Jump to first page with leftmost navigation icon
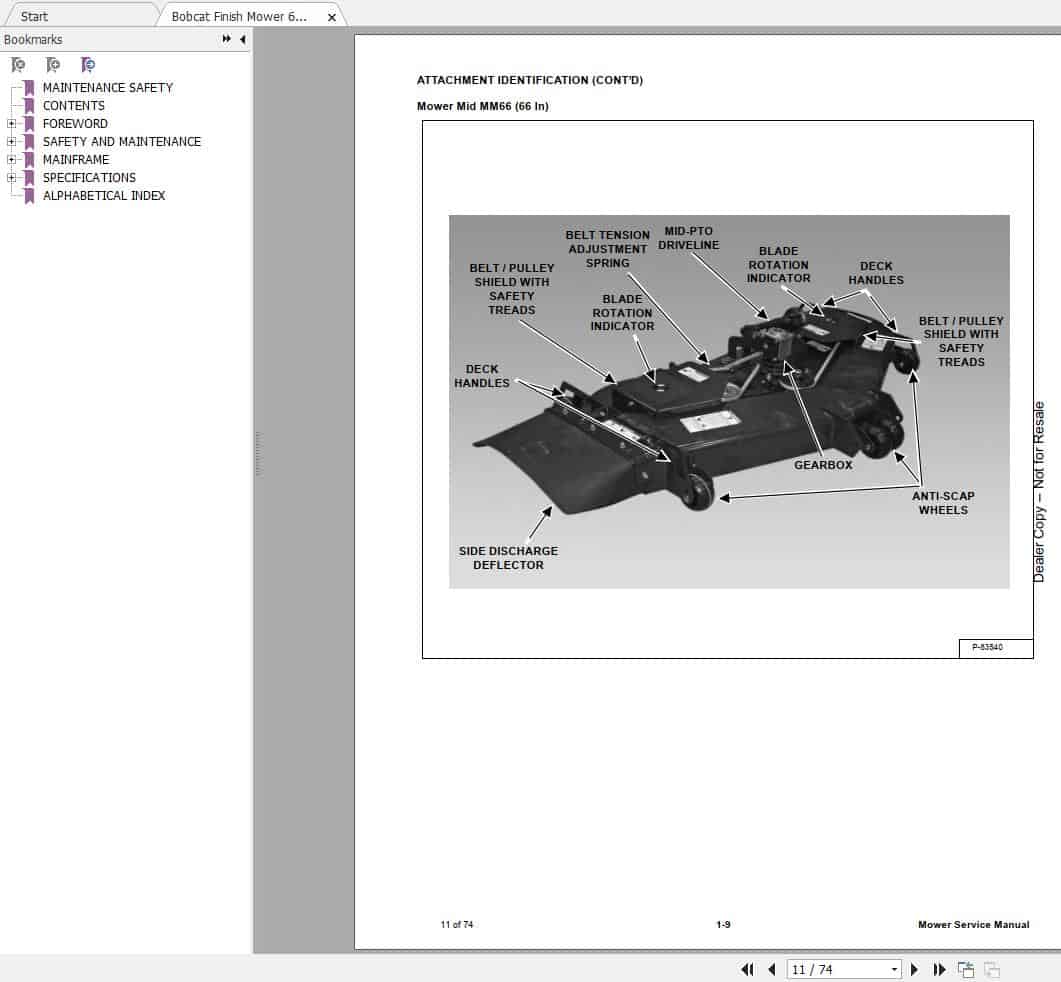 coord(747,969)
